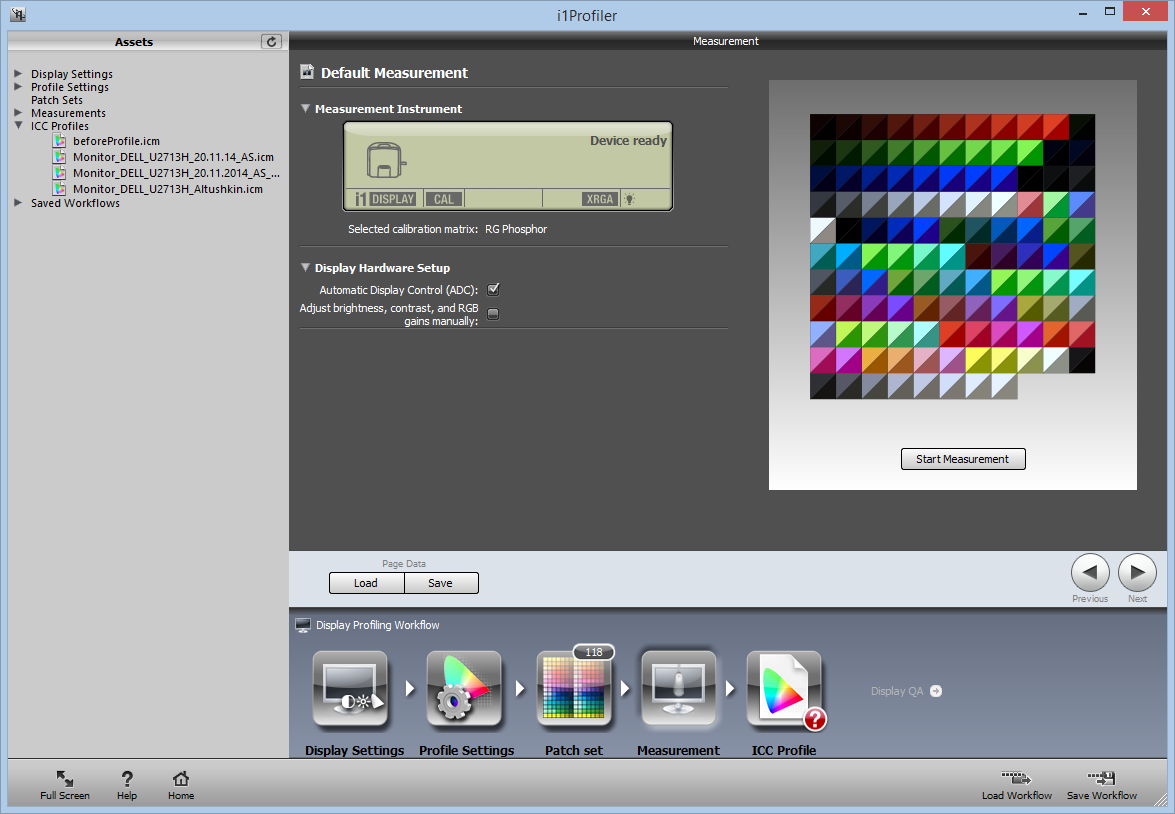1175x814 pixels.
Task: Open the ICC Profile workflow step
Action: pyautogui.click(x=785, y=690)
